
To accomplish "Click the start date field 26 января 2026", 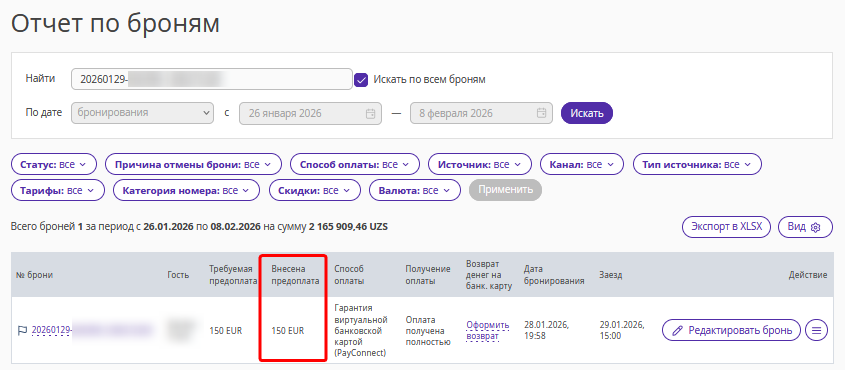I will (310, 114).
